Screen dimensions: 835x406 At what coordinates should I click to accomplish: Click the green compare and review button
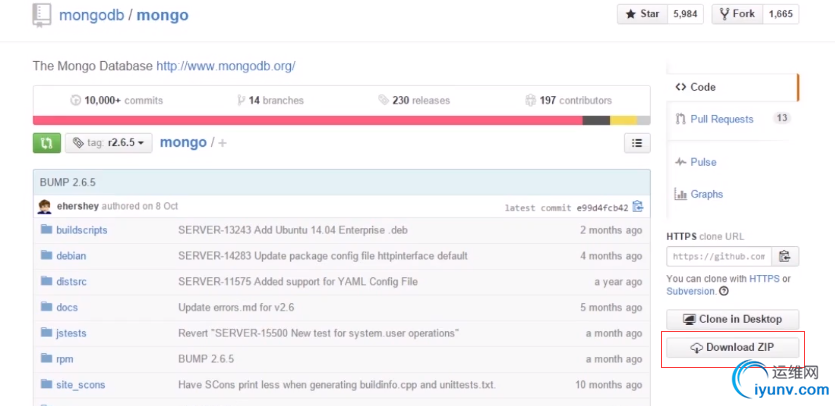pyautogui.click(x=47, y=143)
